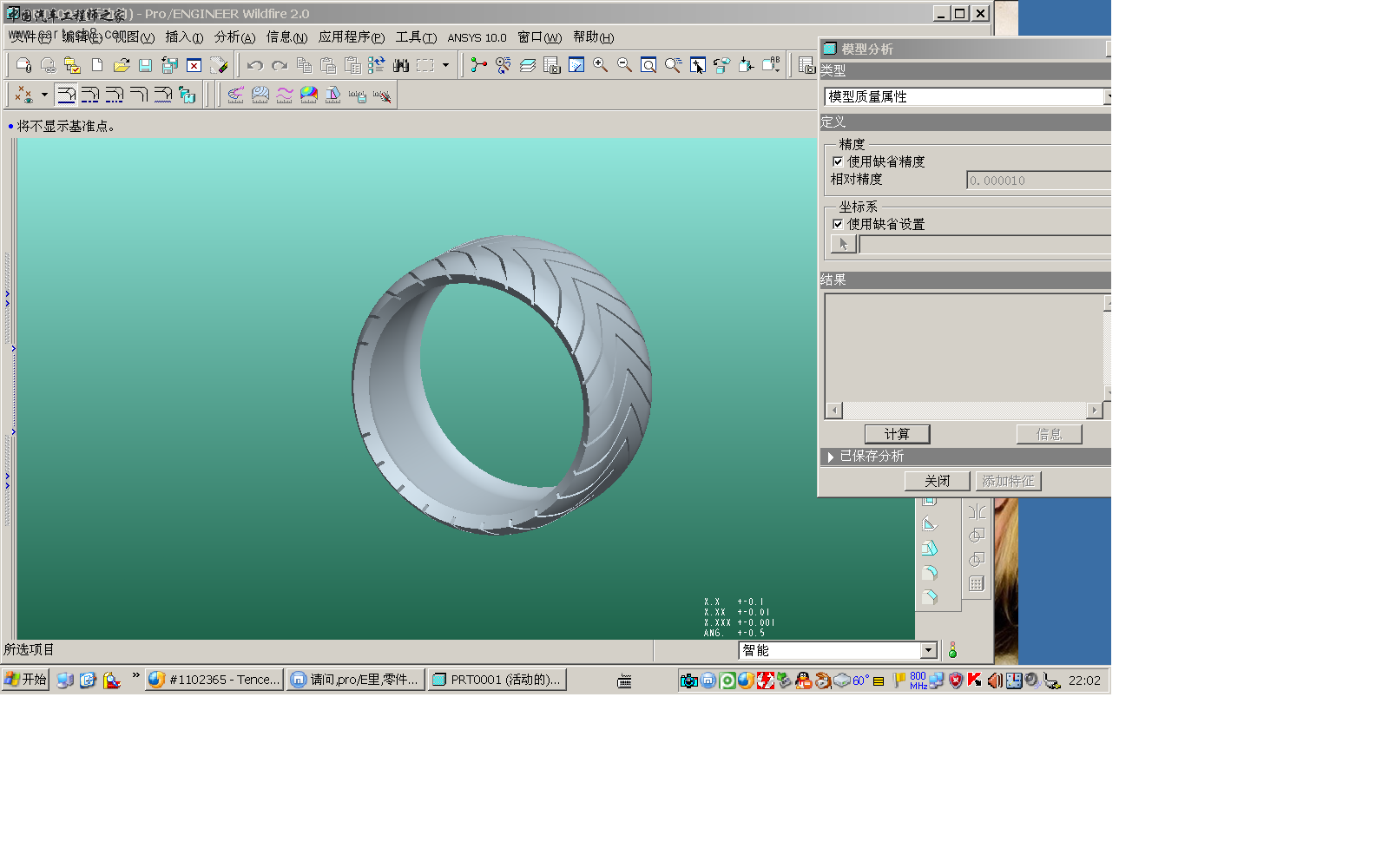Click the New file icon
Screen dimensions: 1389x868
(x=97, y=65)
